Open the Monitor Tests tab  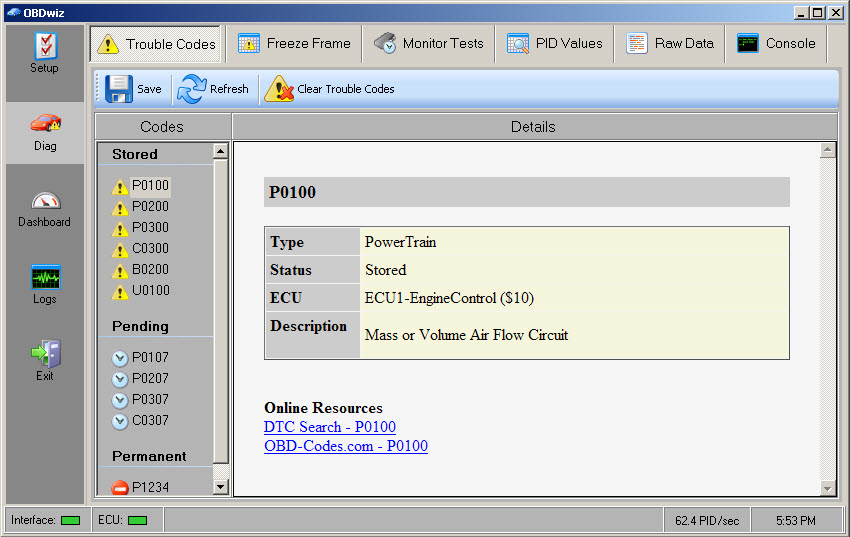428,44
